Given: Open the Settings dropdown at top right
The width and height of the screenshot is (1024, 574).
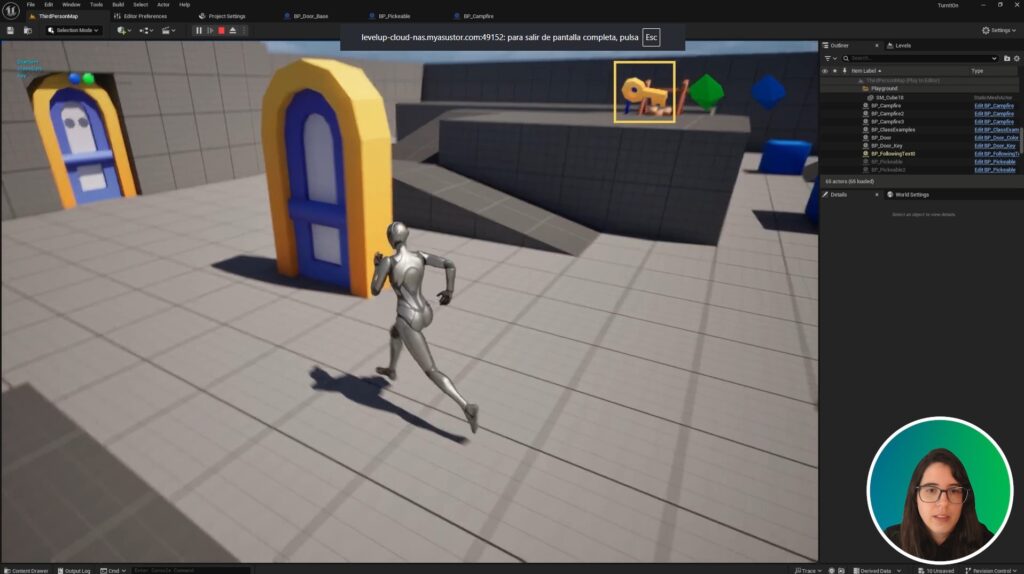Looking at the screenshot, I should tap(999, 31).
